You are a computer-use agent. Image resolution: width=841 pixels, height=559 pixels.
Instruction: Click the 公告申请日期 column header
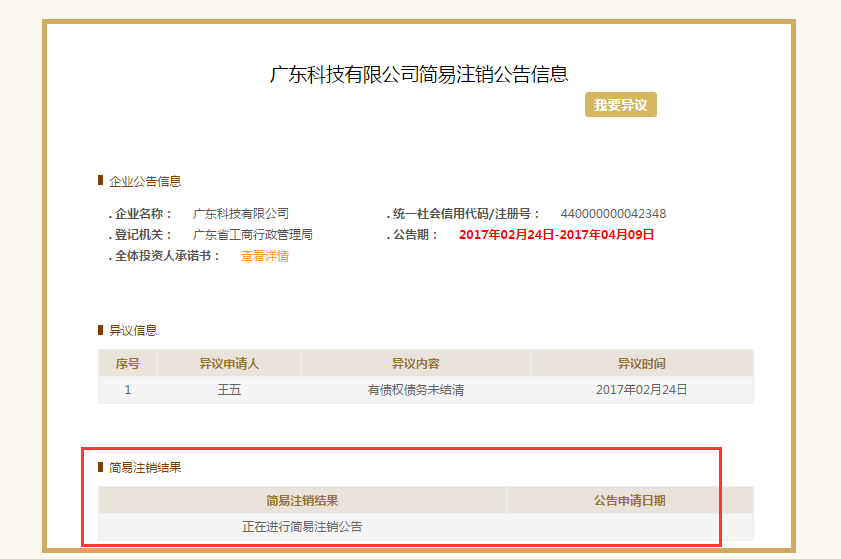(x=629, y=500)
